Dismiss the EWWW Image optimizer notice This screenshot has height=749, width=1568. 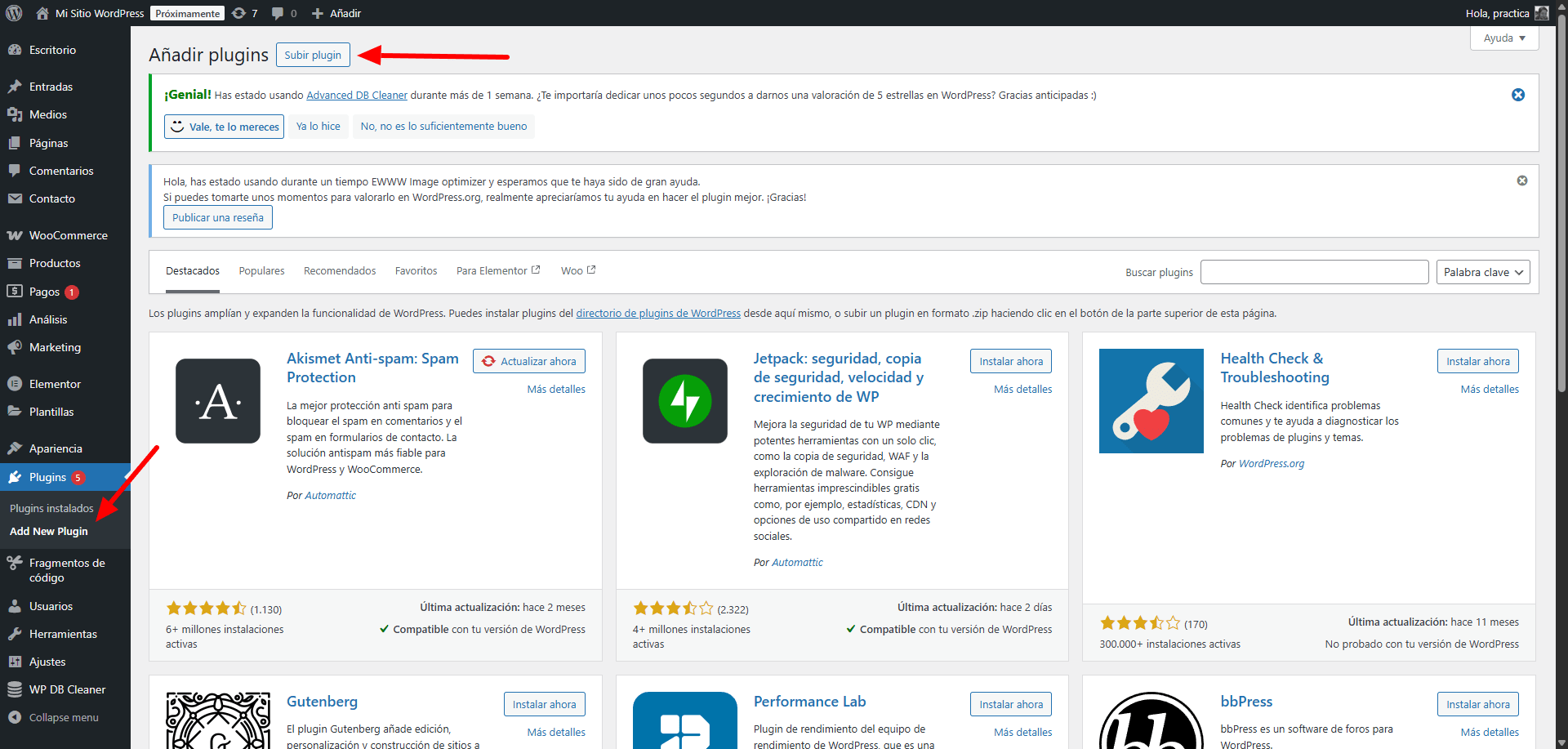click(x=1522, y=181)
